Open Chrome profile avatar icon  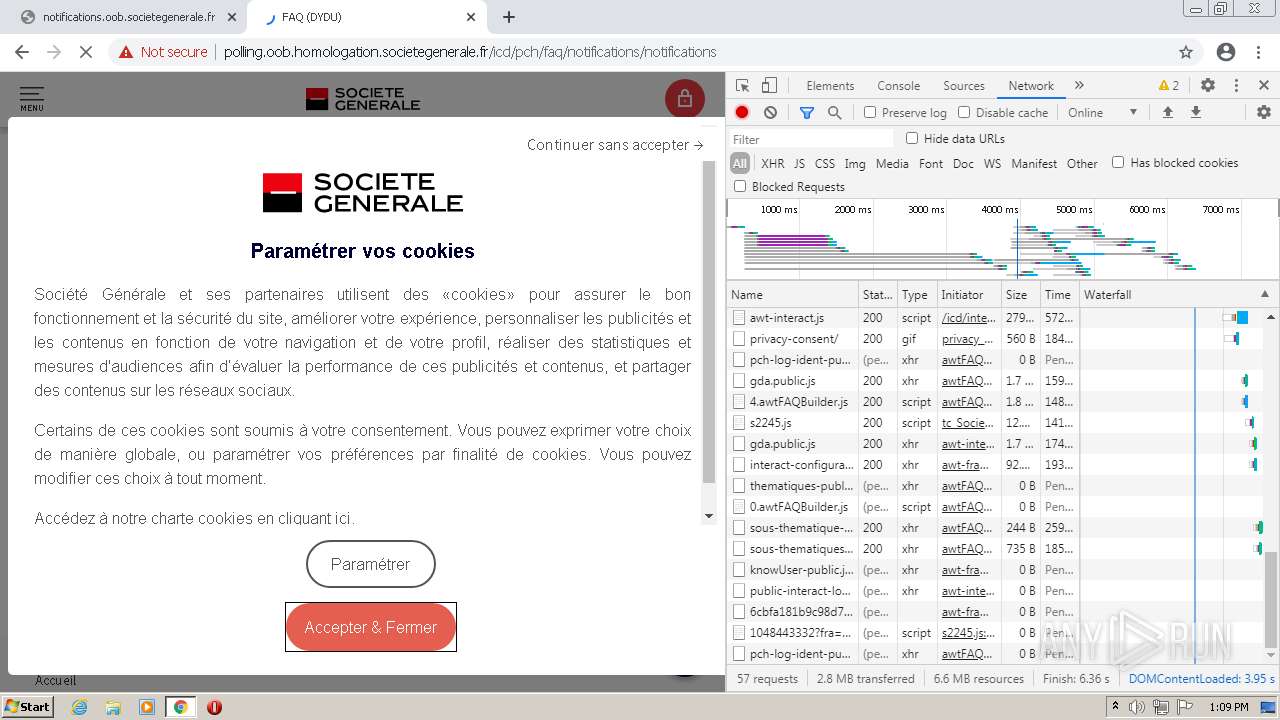pos(1226,52)
